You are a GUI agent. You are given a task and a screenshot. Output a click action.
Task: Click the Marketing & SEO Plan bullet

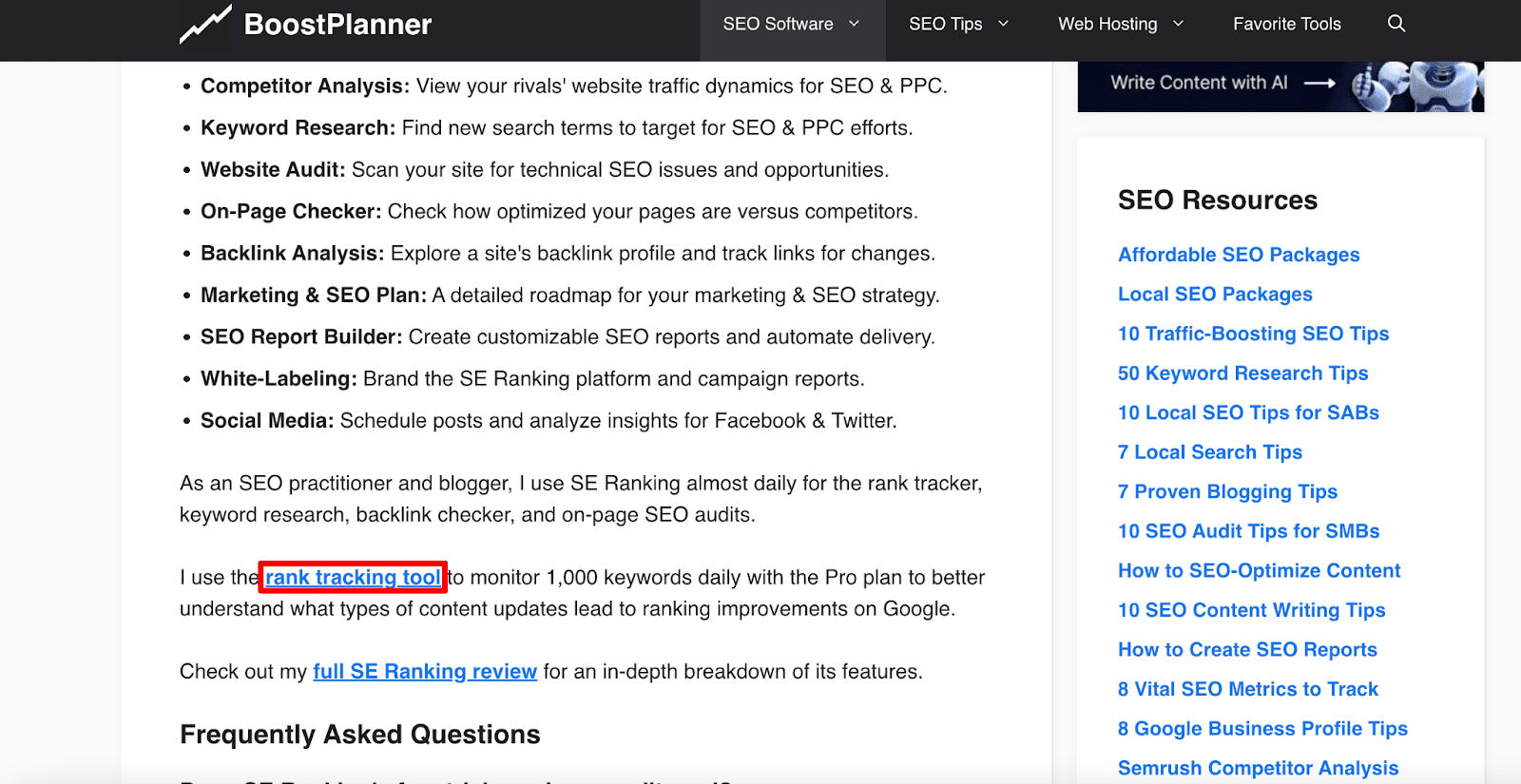click(569, 296)
